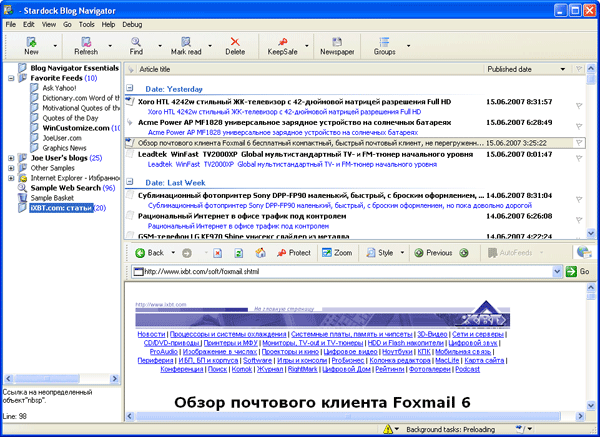
Task: Open the Go menu
Action: 67,24
